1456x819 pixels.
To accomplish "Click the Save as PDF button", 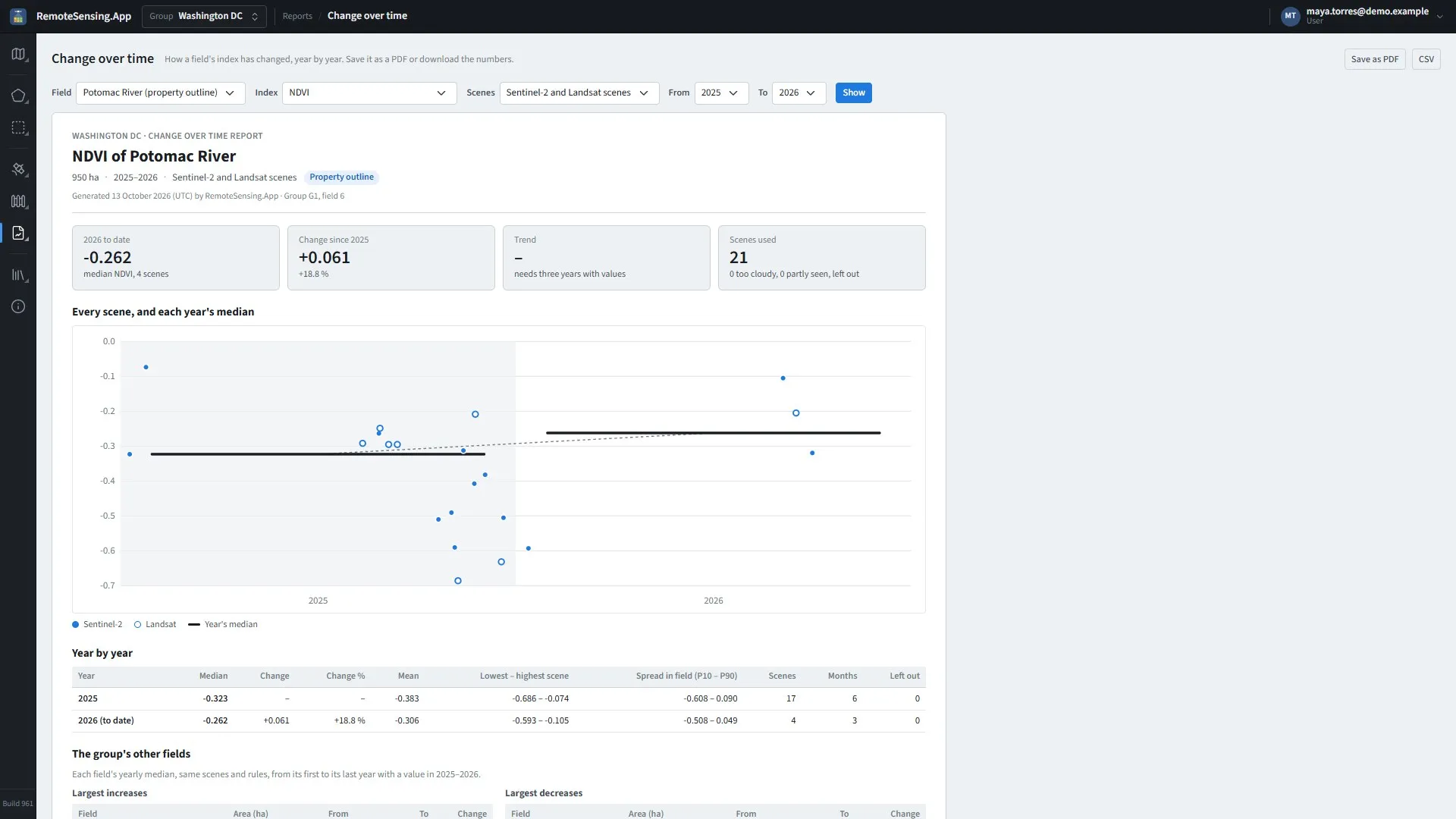I will point(1374,59).
